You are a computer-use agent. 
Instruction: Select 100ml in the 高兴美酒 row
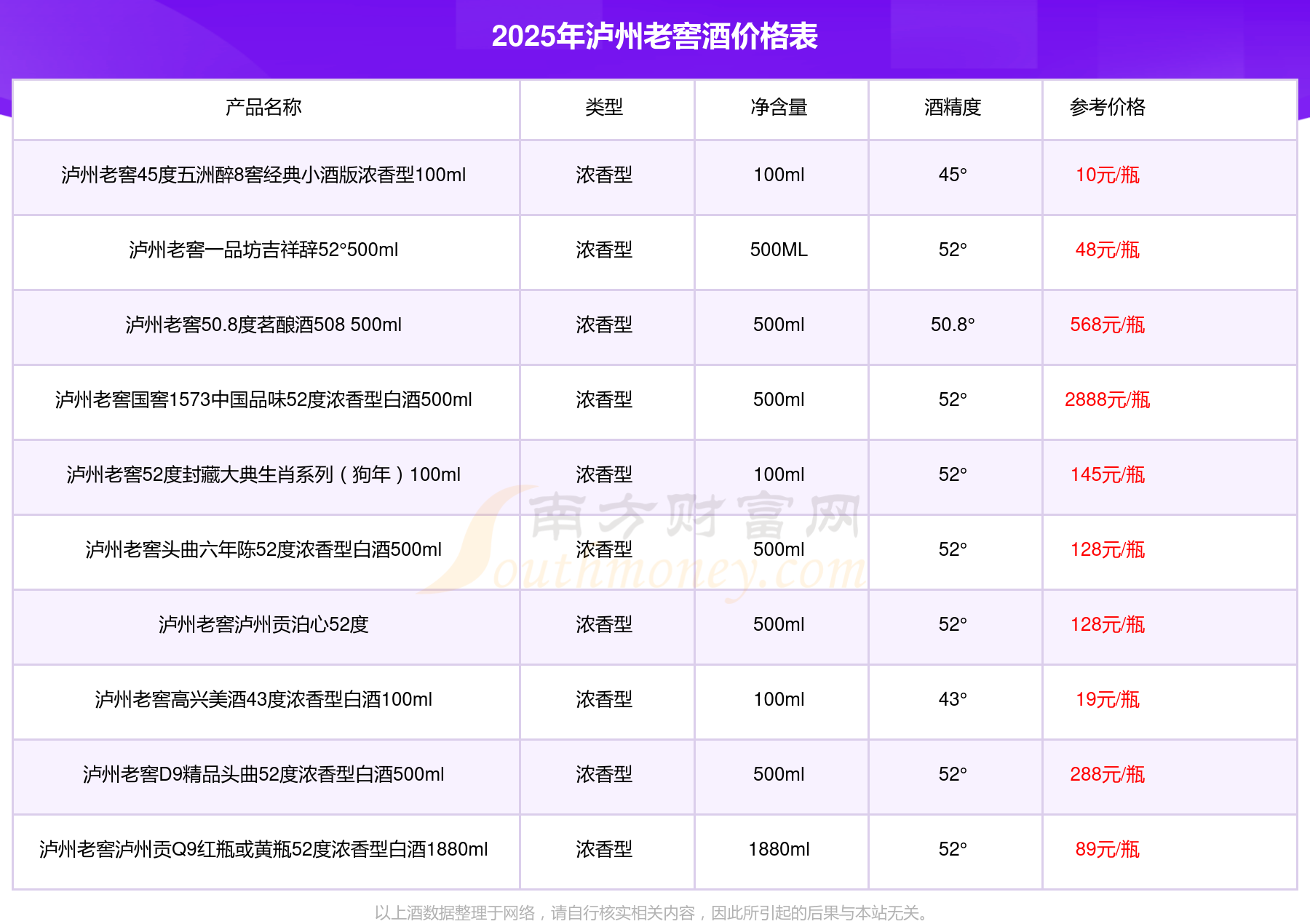point(779,699)
